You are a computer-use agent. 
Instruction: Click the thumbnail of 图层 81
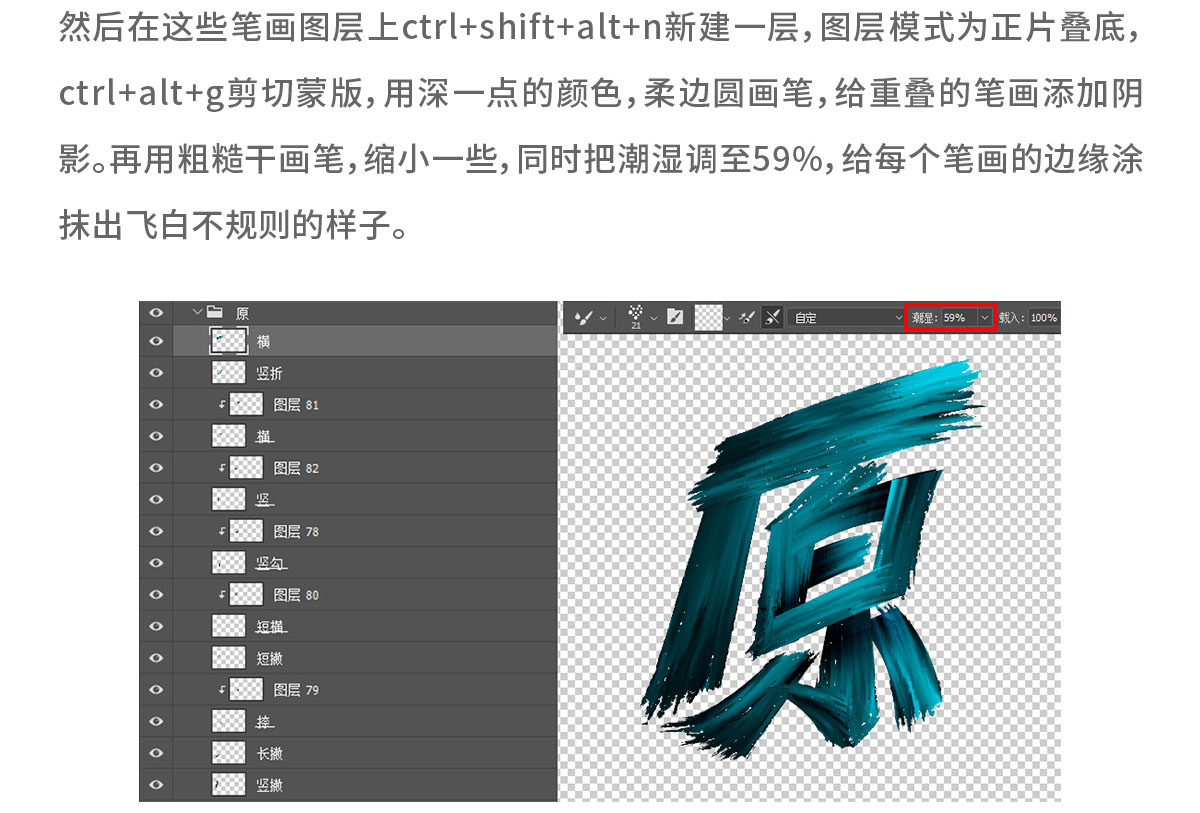pos(246,404)
